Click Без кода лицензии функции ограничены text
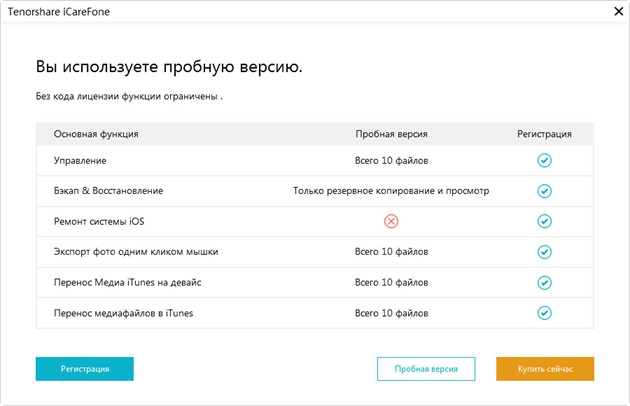This screenshot has height=406, width=630. [x=129, y=96]
